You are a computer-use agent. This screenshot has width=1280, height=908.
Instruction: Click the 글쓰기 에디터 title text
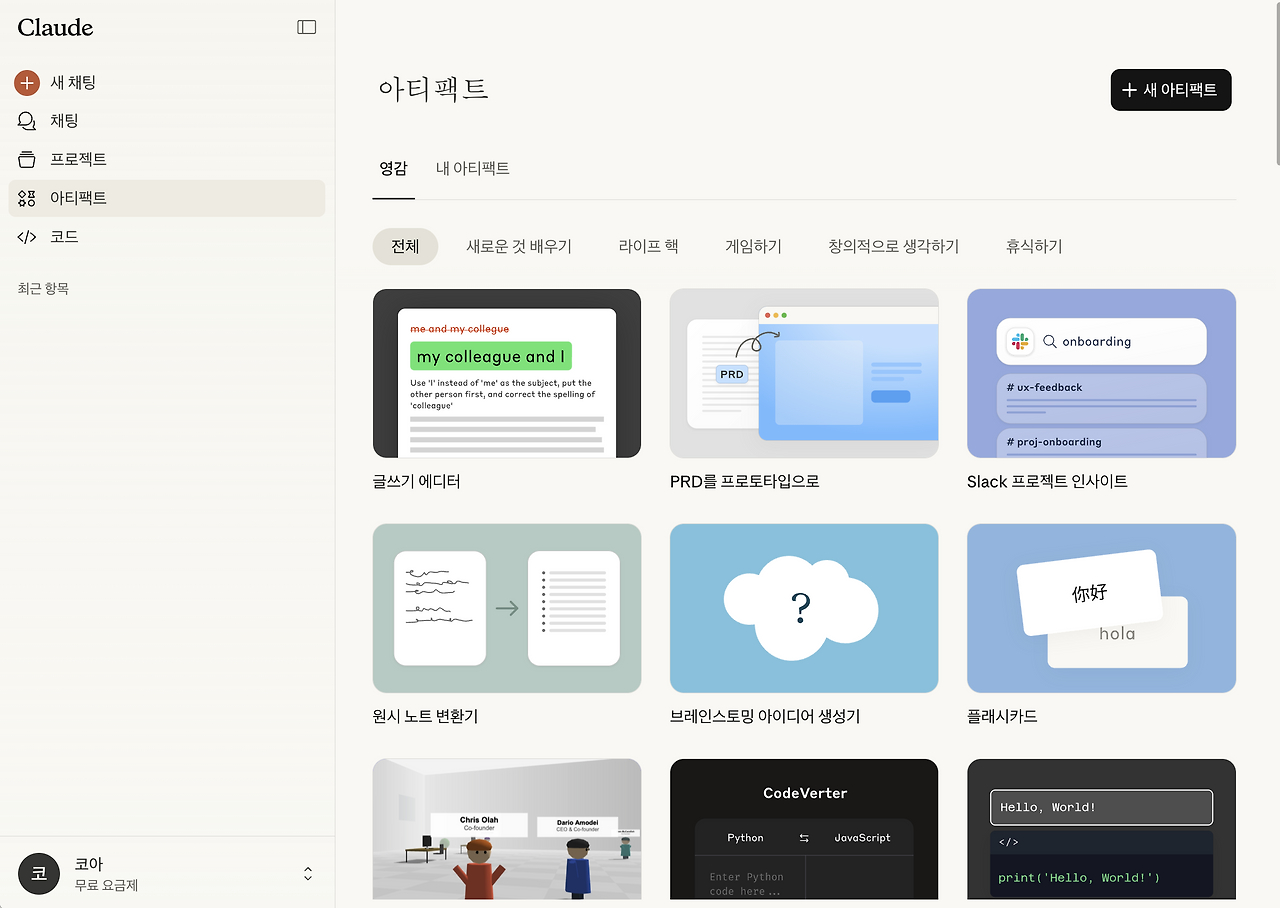click(416, 482)
